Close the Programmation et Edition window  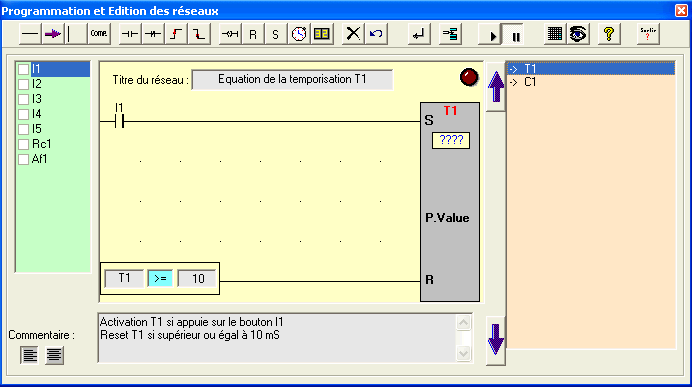pos(681,10)
